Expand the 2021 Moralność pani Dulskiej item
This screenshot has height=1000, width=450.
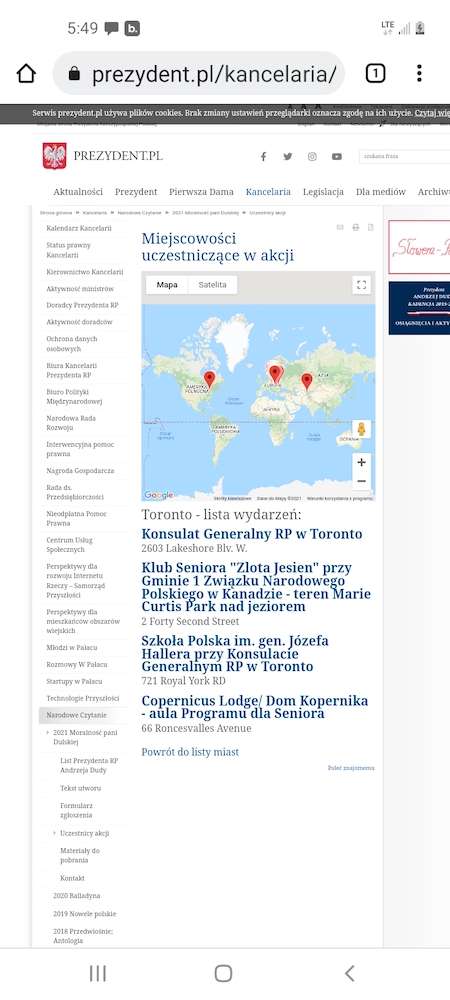click(48, 733)
